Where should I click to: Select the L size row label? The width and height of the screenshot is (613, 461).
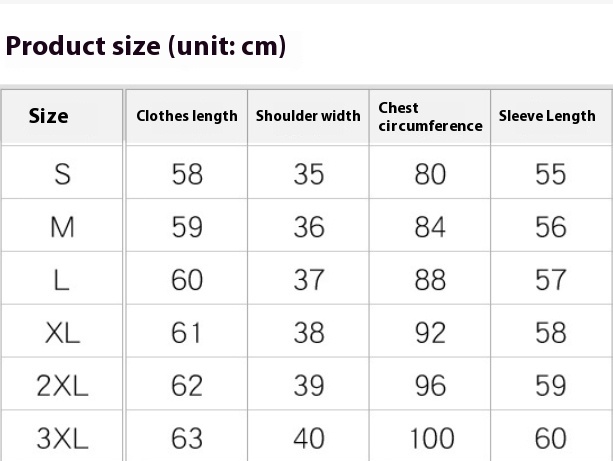[61, 280]
